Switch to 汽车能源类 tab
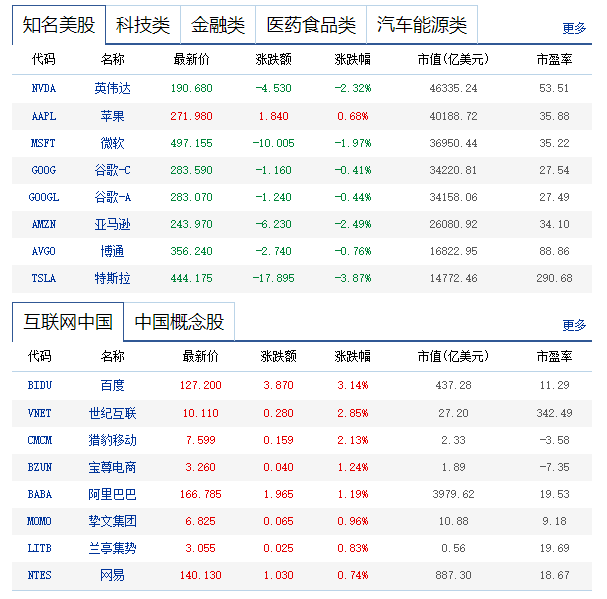This screenshot has width=607, height=599. (422, 25)
